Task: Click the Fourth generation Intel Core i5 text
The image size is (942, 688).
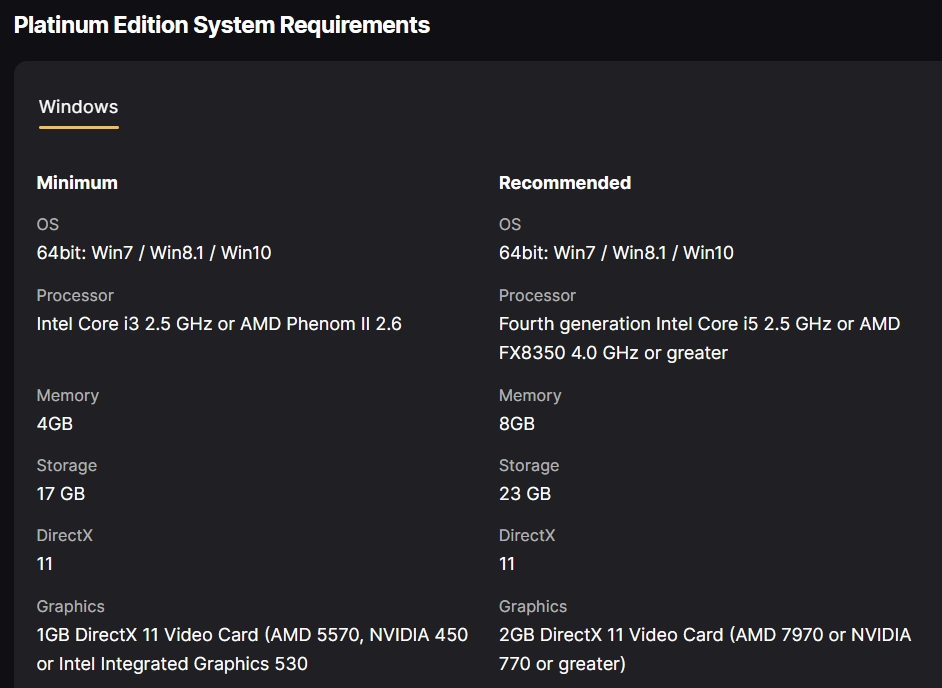Action: pos(699,338)
